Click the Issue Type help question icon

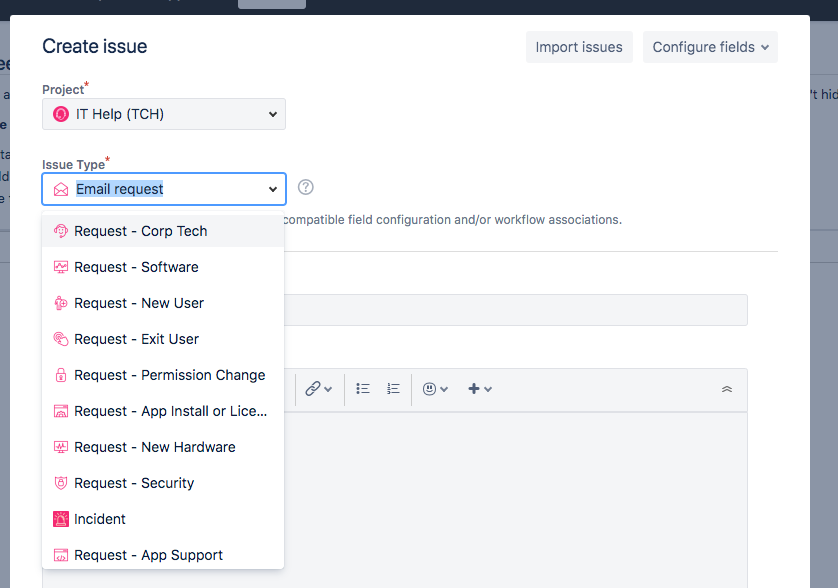(x=306, y=187)
